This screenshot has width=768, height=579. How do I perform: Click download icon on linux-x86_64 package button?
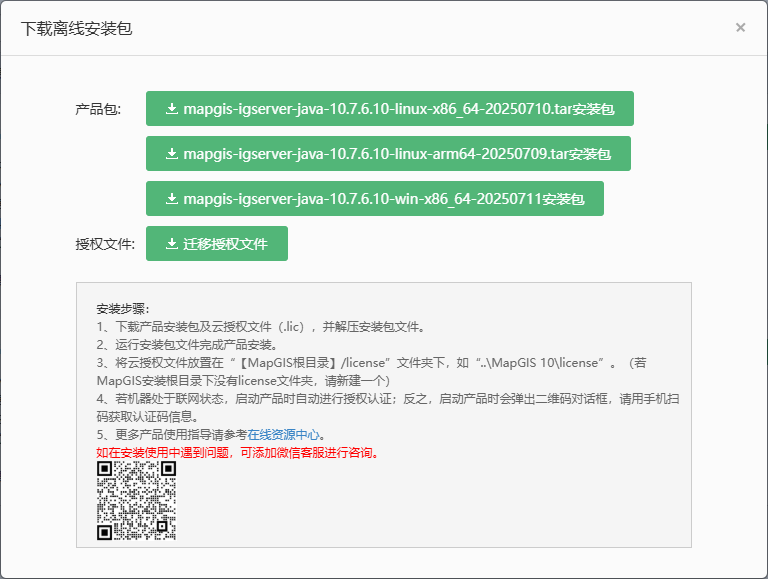[172, 109]
